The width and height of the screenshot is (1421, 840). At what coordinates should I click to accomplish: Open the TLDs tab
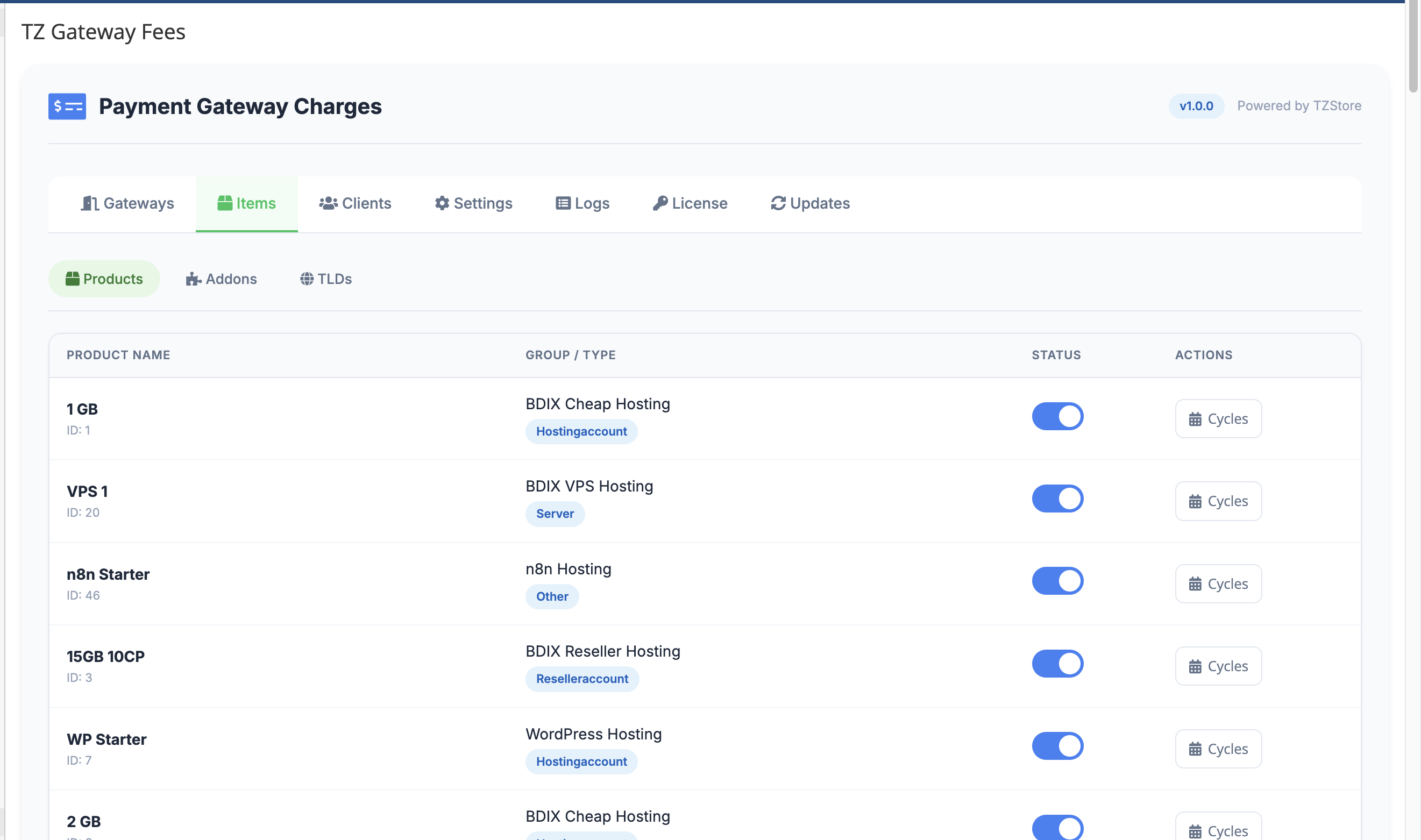pyautogui.click(x=325, y=279)
